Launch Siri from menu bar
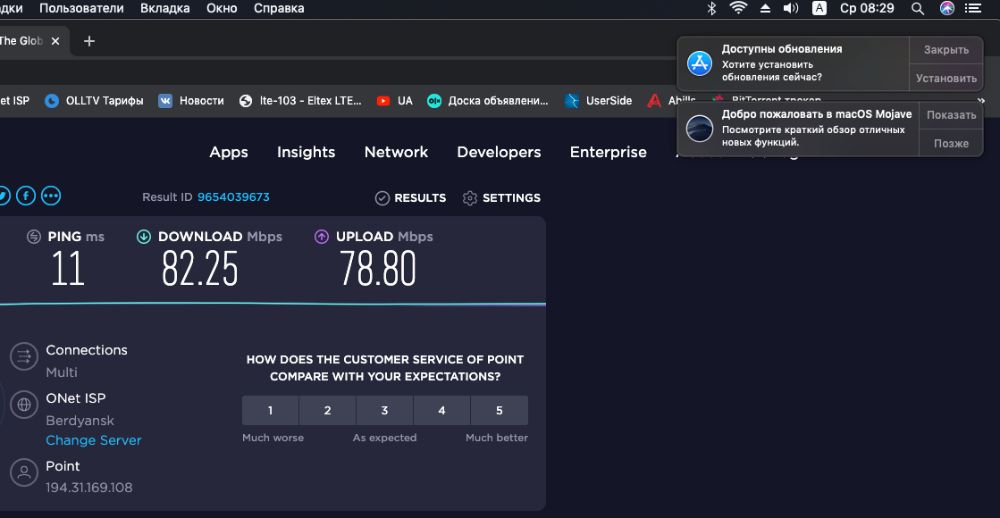The width and height of the screenshot is (1000, 518). pos(947,8)
